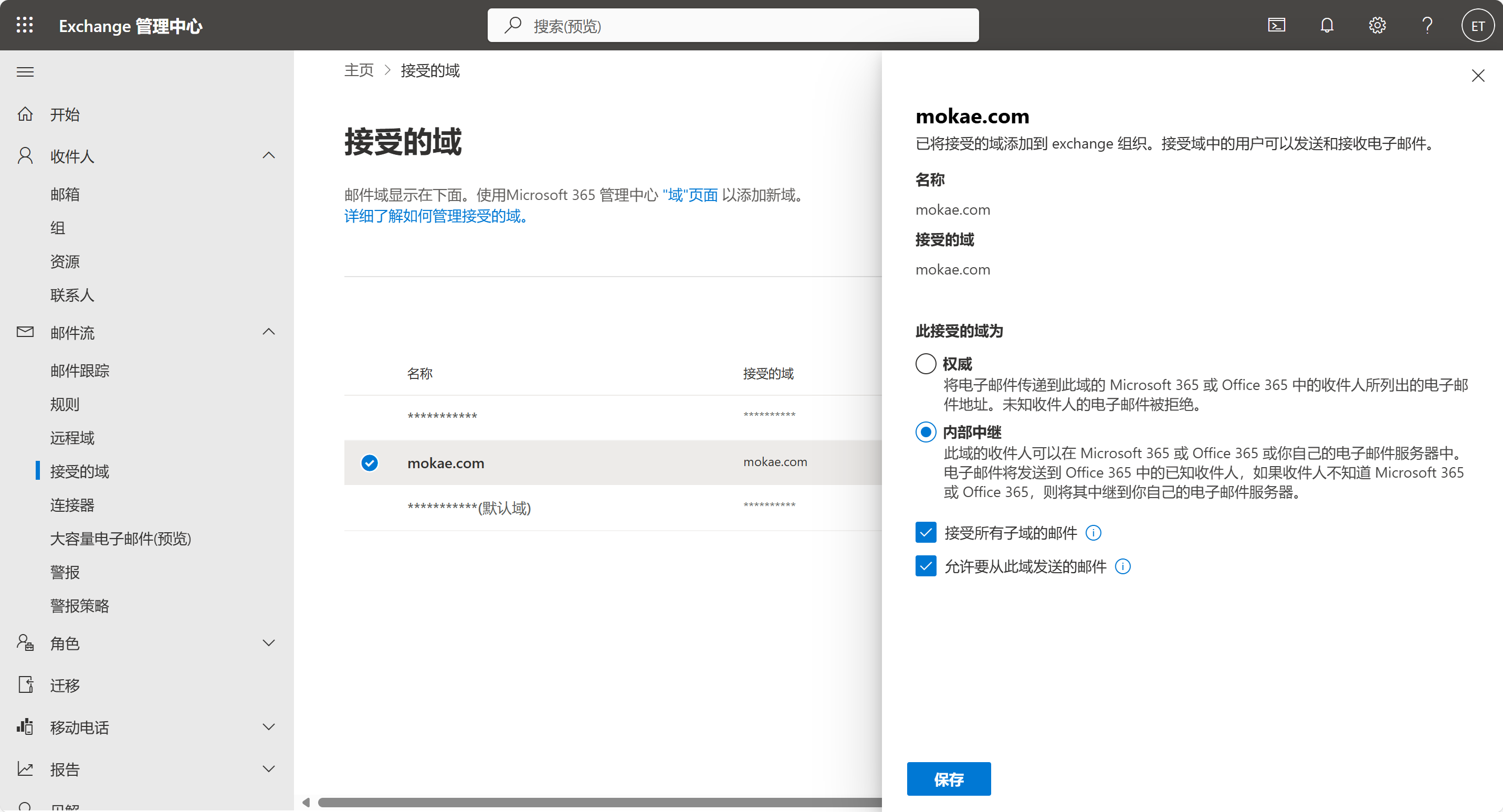This screenshot has width=1503, height=812.
Task: Click 开始 label in the sidebar
Action: click(65, 114)
